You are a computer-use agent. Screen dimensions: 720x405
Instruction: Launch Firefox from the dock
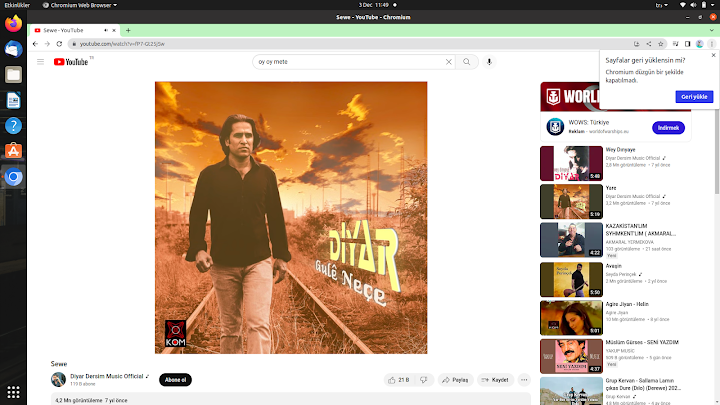click(13, 23)
